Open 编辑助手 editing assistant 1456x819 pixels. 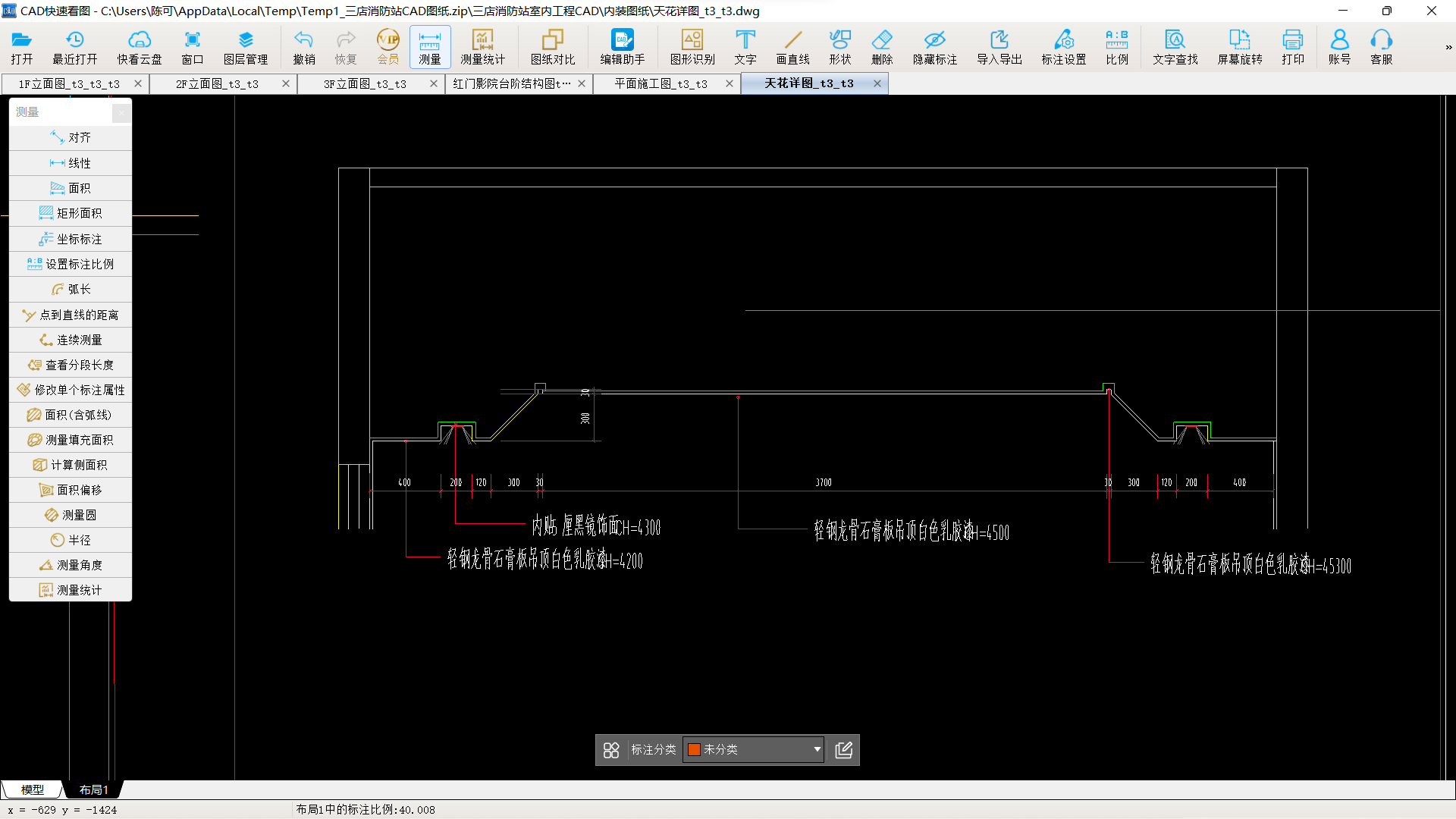623,47
